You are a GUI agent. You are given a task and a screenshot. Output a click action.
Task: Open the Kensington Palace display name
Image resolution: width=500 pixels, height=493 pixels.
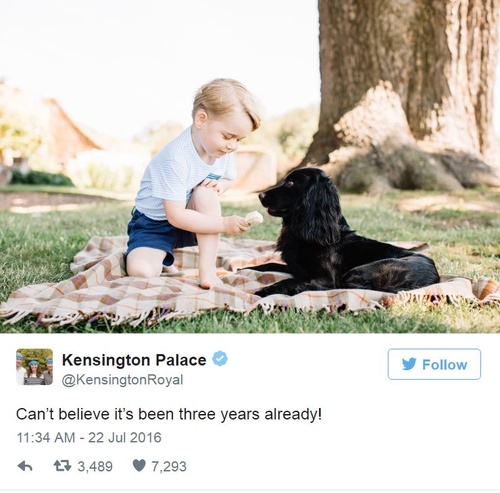[x=134, y=360]
